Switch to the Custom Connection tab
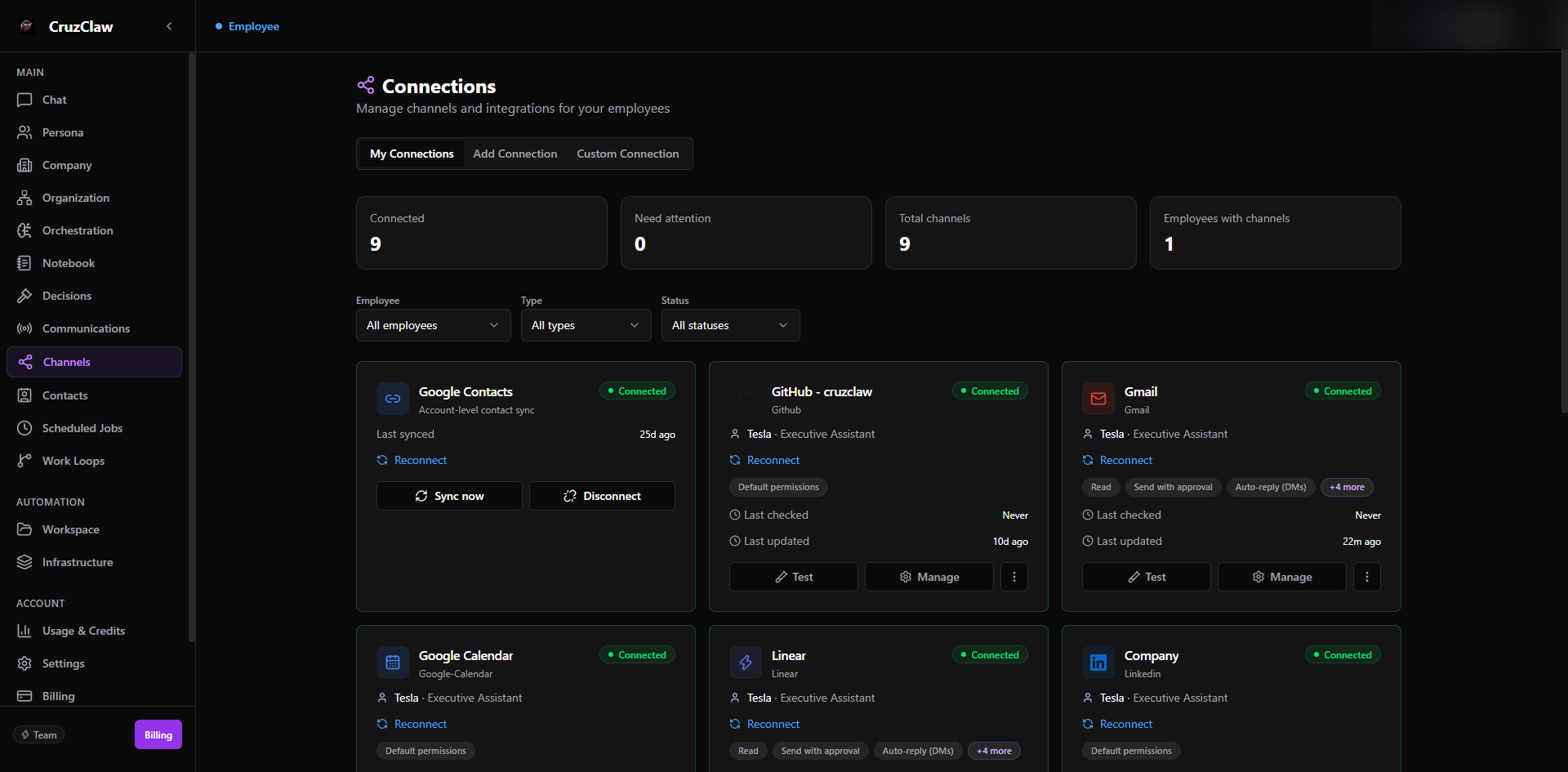This screenshot has height=772, width=1568. point(628,154)
